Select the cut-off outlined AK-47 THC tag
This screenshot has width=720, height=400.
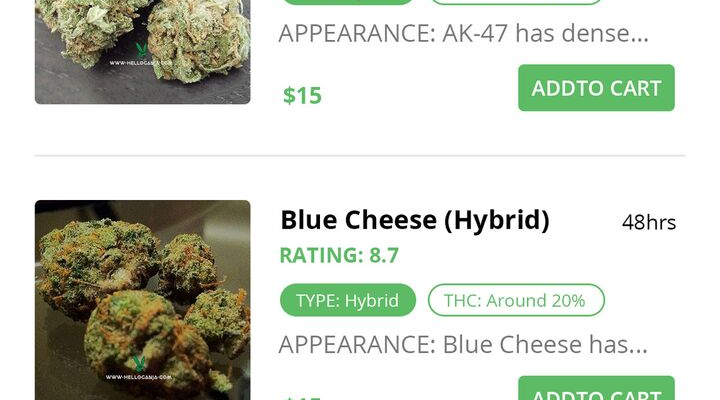[516, 2]
